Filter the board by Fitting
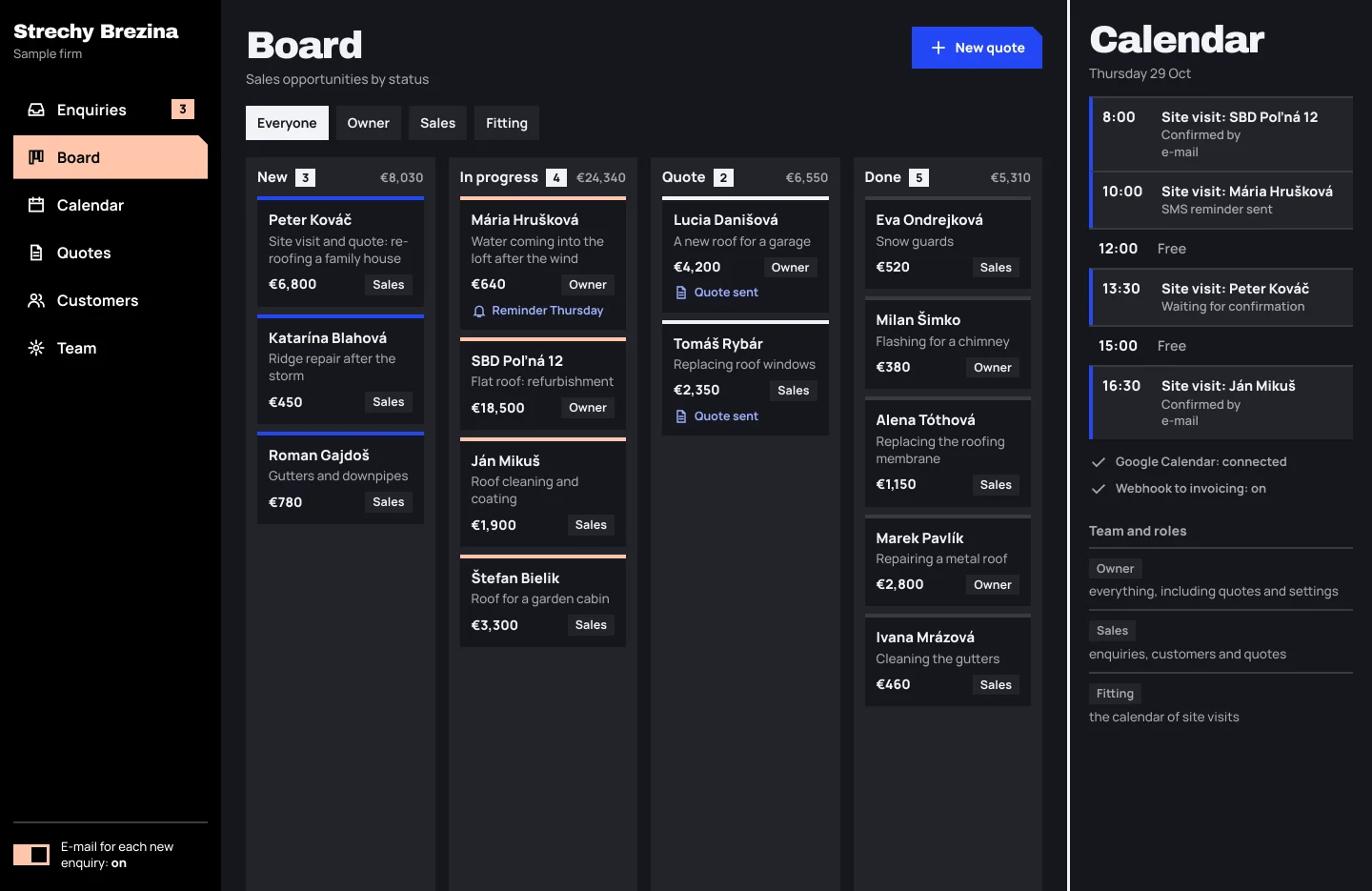Viewport: 1372px width, 891px height. tap(507, 123)
